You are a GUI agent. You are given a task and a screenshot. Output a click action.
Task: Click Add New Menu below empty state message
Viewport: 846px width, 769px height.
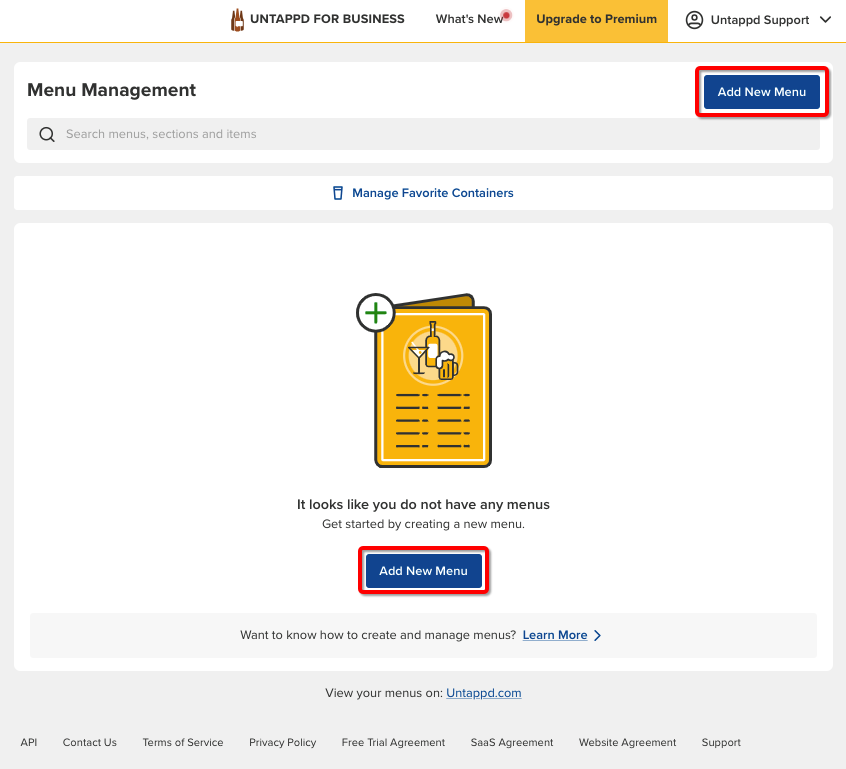pyautogui.click(x=424, y=571)
